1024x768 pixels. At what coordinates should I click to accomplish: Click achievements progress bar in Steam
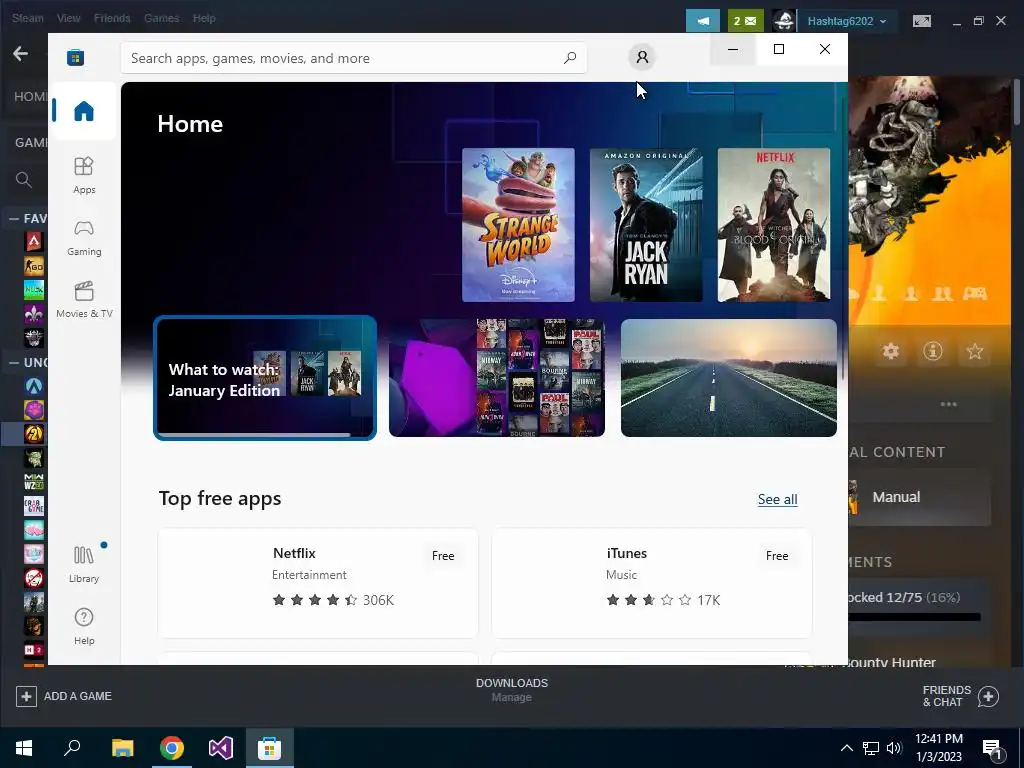[915, 616]
